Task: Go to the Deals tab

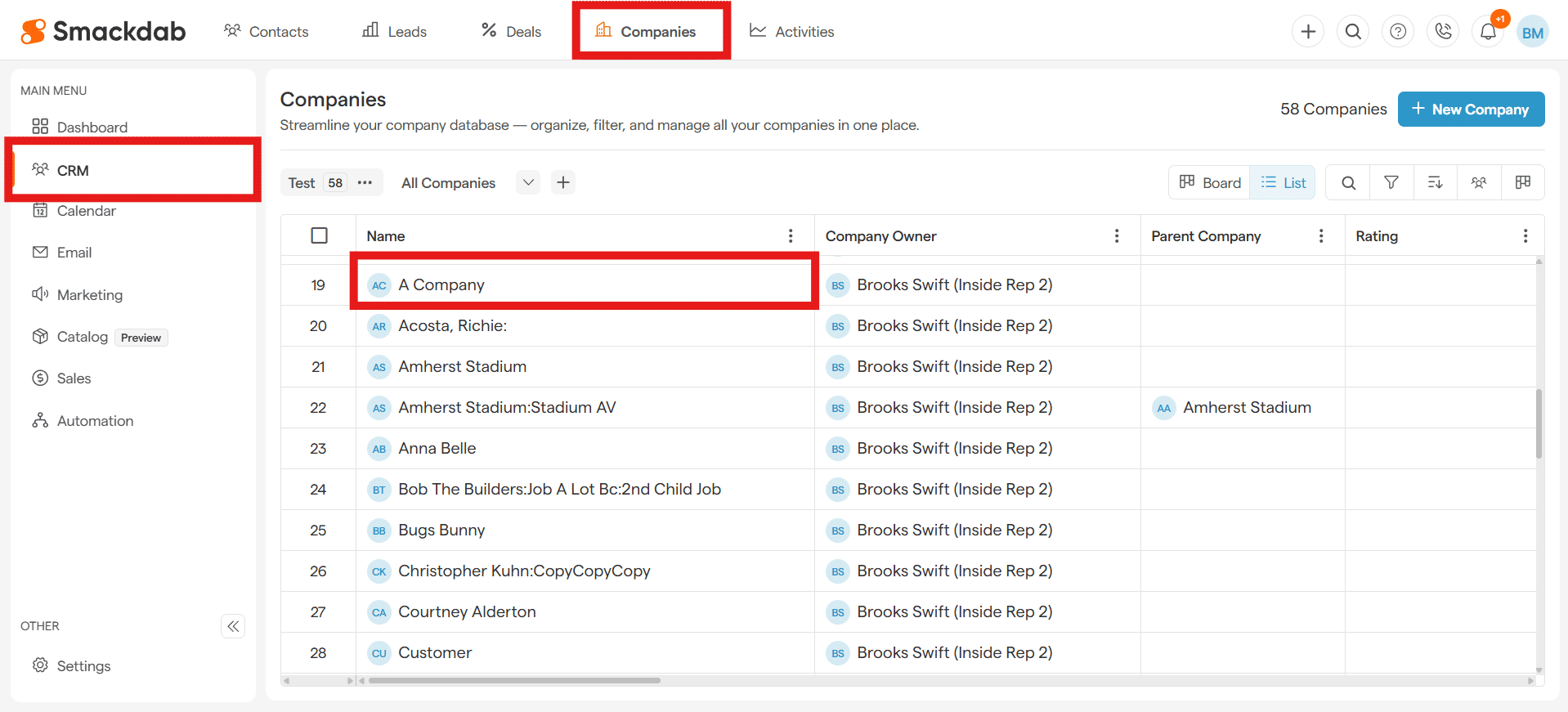Action: pyautogui.click(x=512, y=32)
